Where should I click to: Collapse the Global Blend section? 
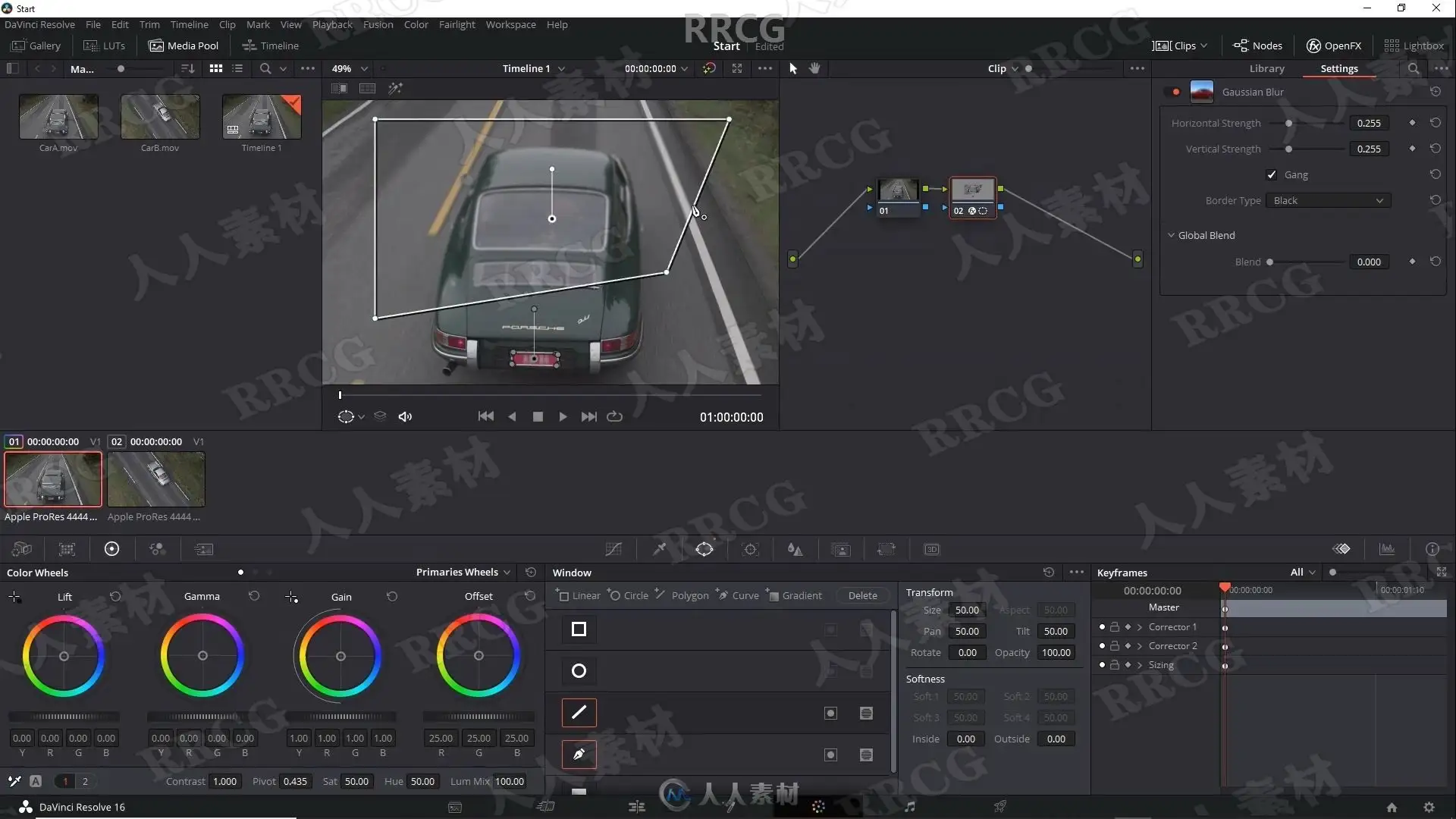click(1171, 235)
